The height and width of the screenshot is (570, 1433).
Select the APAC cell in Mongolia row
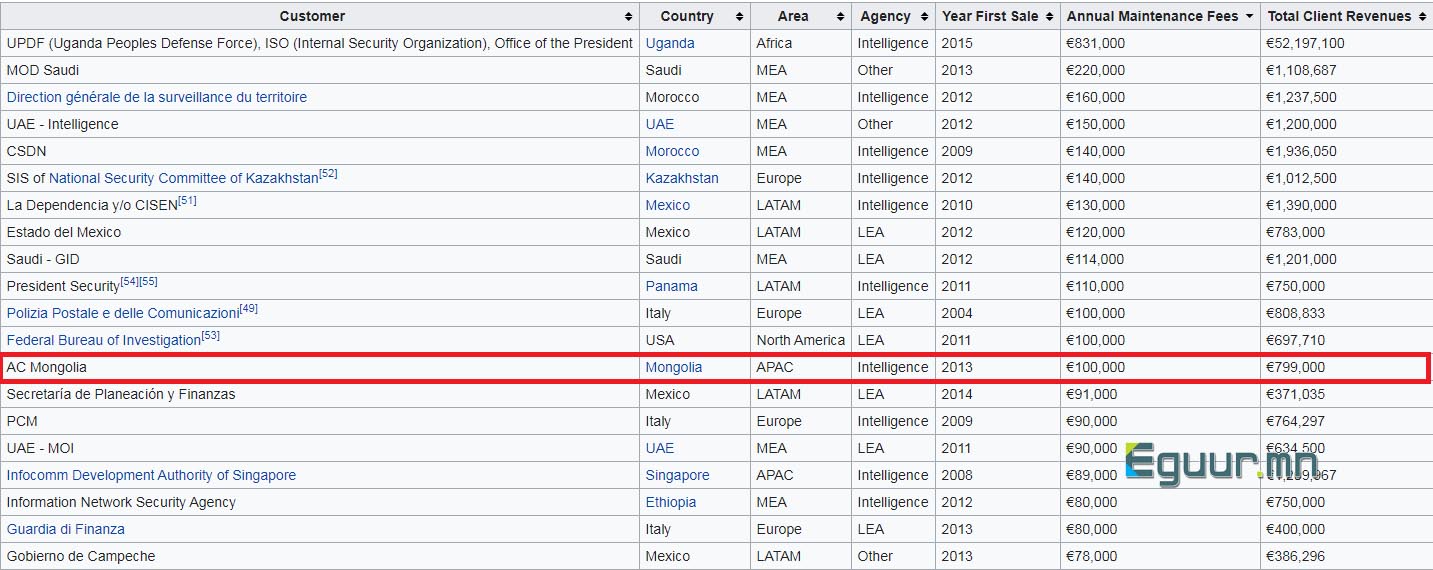[x=801, y=367]
